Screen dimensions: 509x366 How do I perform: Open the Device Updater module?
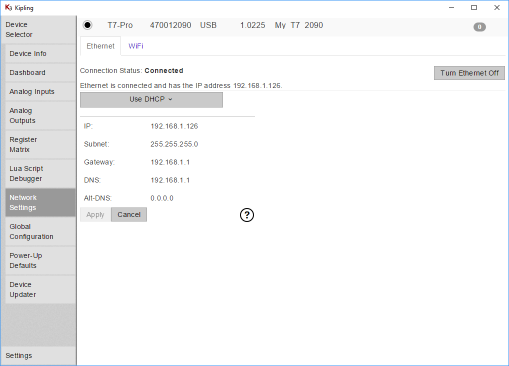40,289
